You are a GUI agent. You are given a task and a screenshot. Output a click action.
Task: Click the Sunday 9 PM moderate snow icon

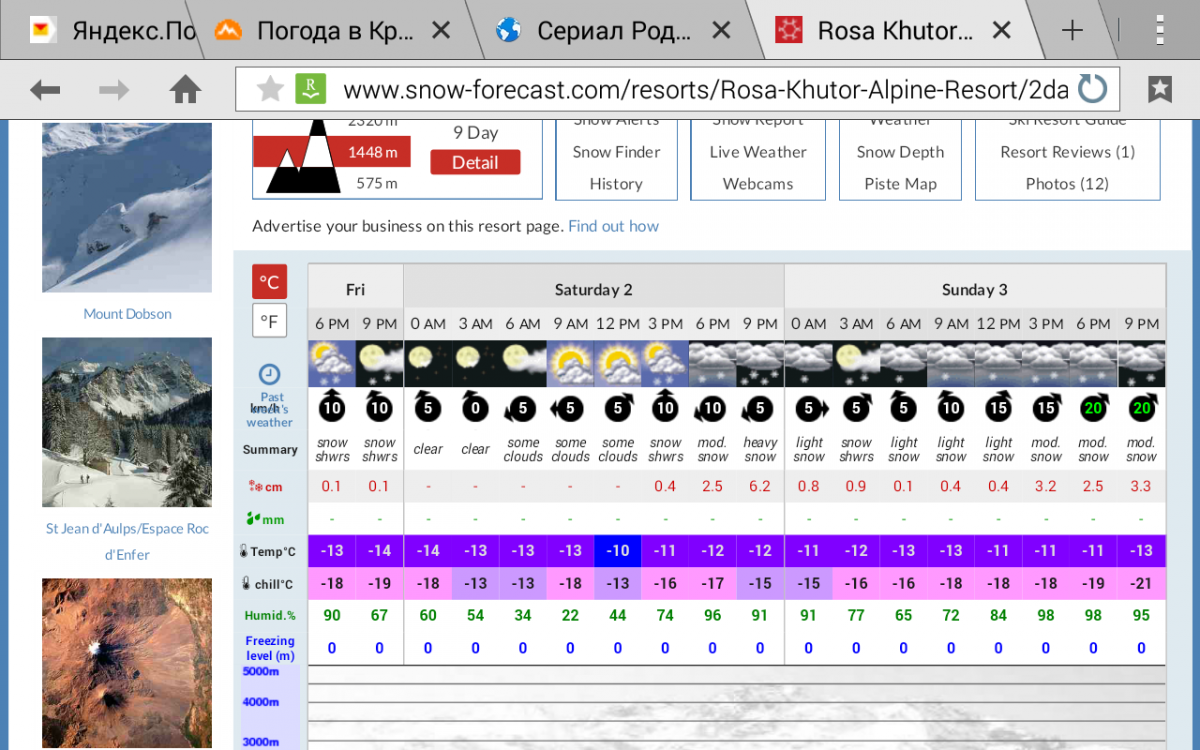[x=1141, y=364]
